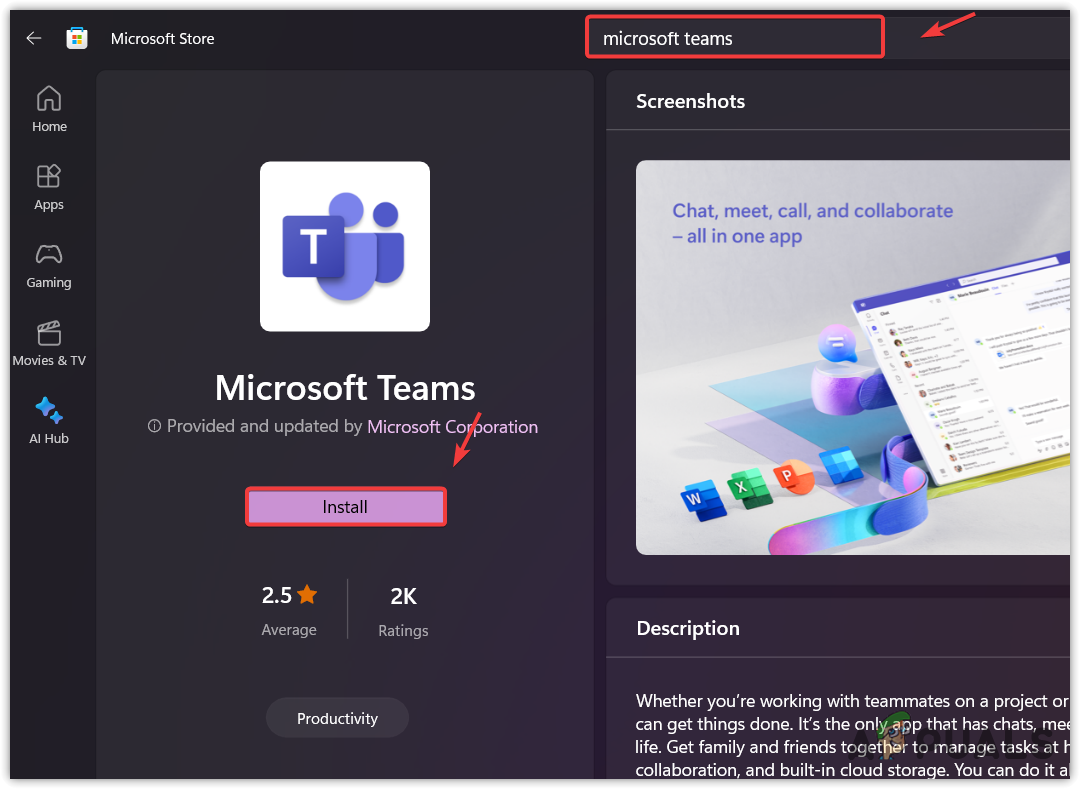Open the Microsoft Corporation publisher link
1080x789 pixels.
click(x=452, y=427)
